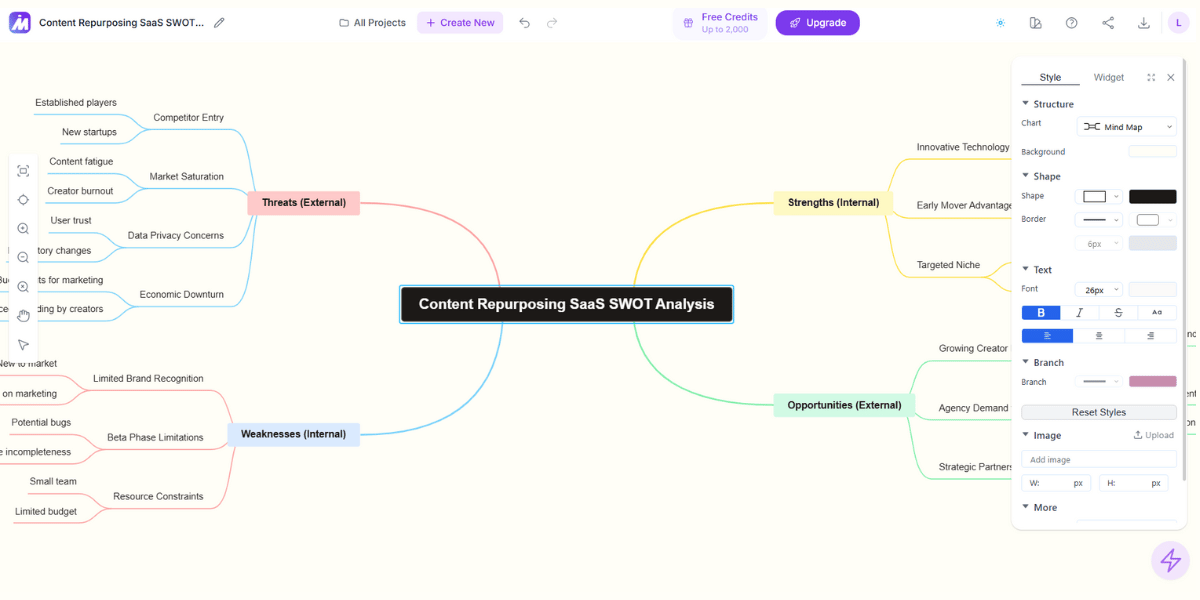
Task: Reset zoom with the magnifier X icon
Action: (23, 287)
